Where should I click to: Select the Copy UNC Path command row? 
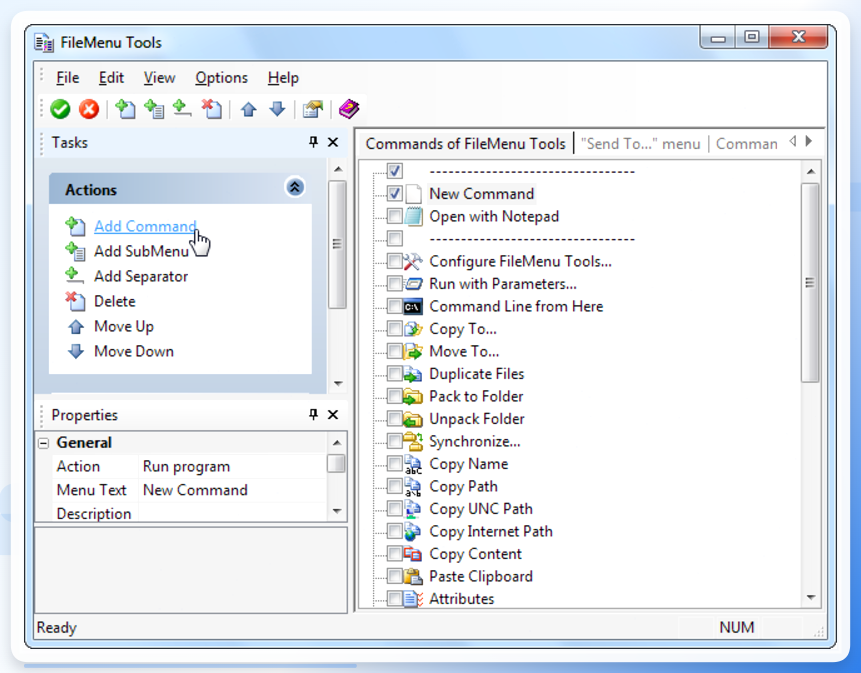(x=480, y=509)
